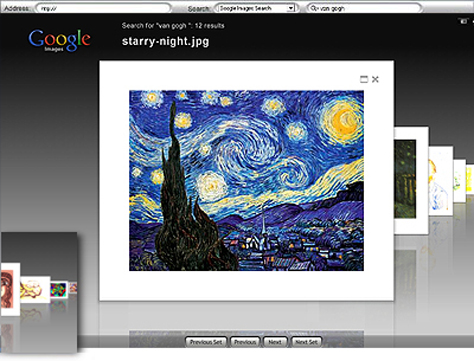Viewport: 474px width, 361px height.
Task: Load the Next Set of results
Action: 306,342
